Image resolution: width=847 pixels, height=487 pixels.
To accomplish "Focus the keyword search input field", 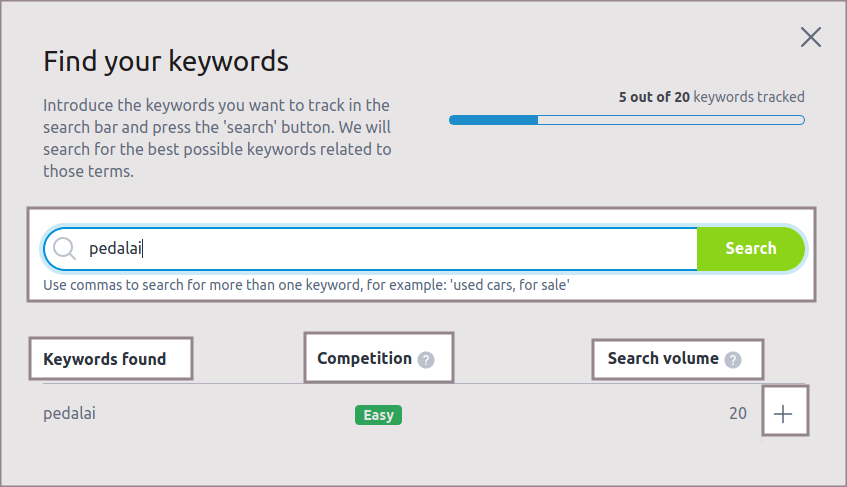I will pos(400,249).
